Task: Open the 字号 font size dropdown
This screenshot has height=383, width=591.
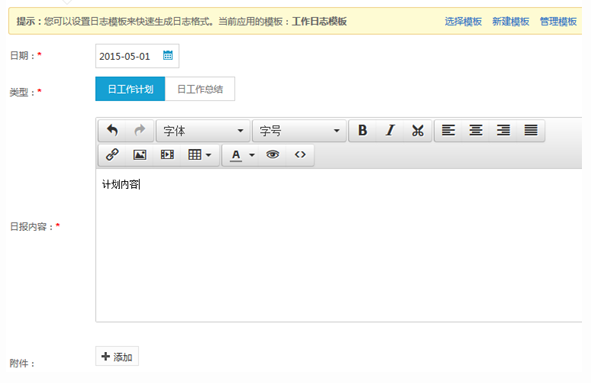Action: [x=299, y=131]
